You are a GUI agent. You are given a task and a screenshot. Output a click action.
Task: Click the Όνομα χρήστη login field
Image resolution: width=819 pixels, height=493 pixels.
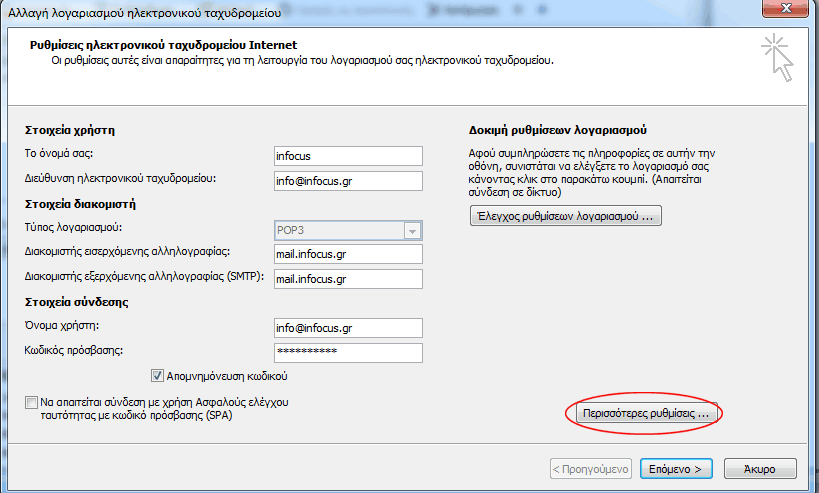[x=348, y=328]
